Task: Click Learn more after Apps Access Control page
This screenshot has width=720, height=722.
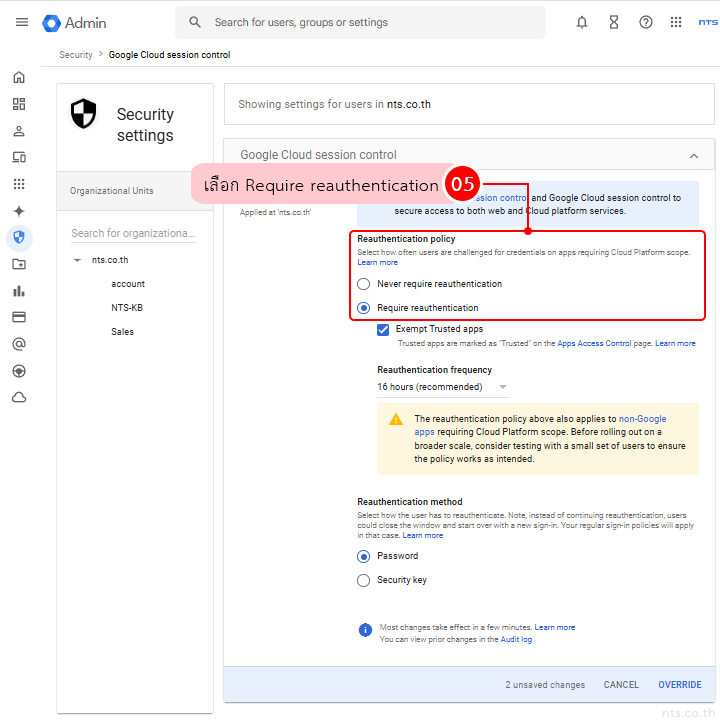Action: tap(675, 343)
